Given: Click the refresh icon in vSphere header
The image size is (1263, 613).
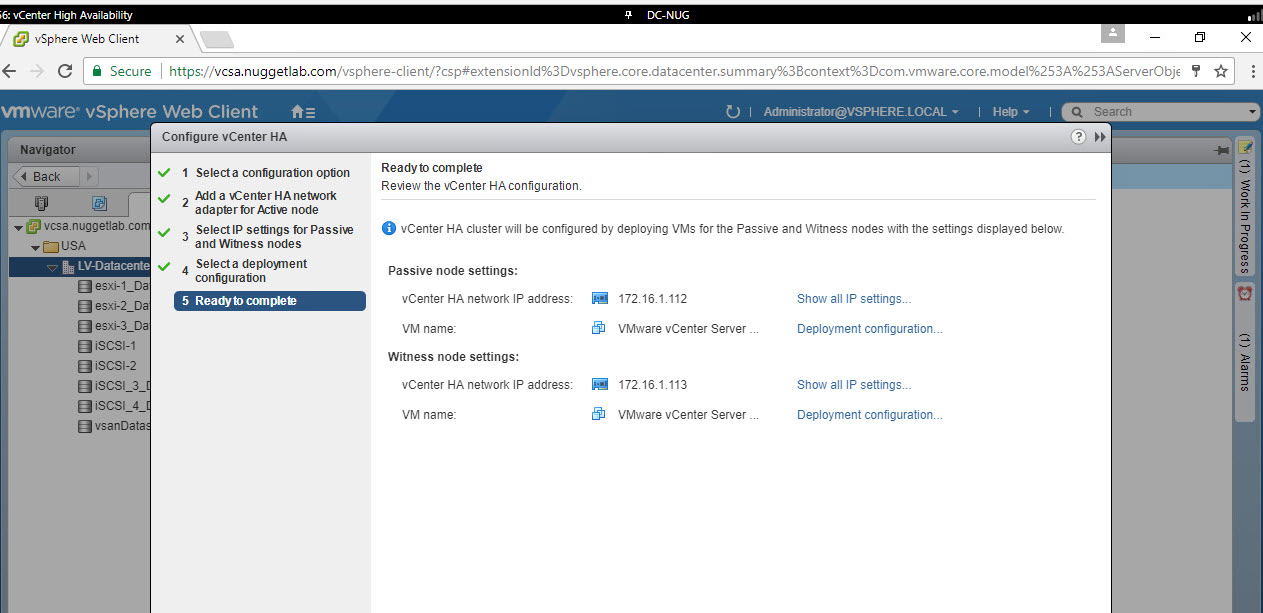Looking at the screenshot, I should pyautogui.click(x=733, y=112).
